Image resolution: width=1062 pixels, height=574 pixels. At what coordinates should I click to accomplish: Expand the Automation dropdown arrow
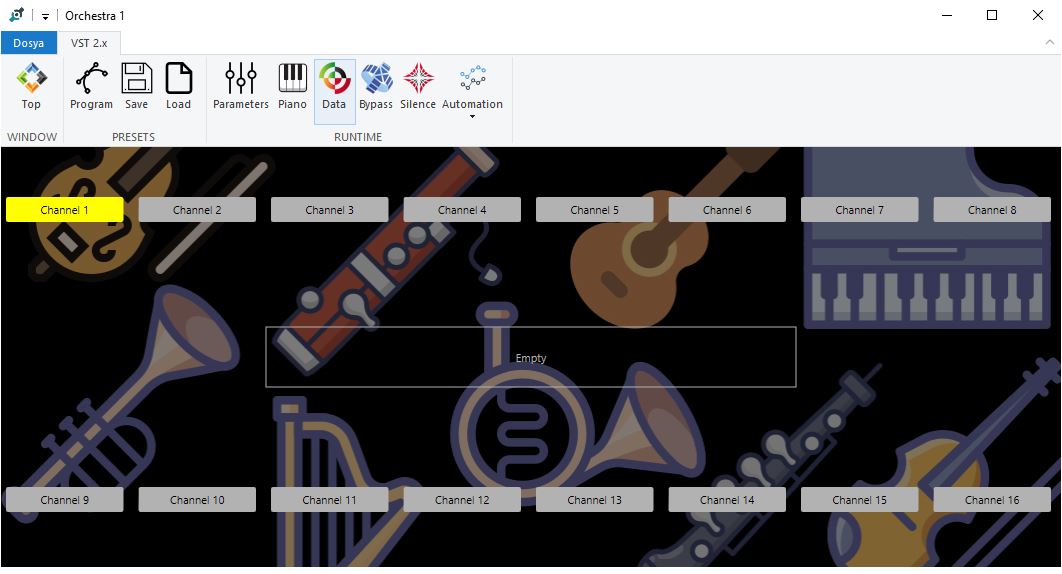[x=473, y=117]
